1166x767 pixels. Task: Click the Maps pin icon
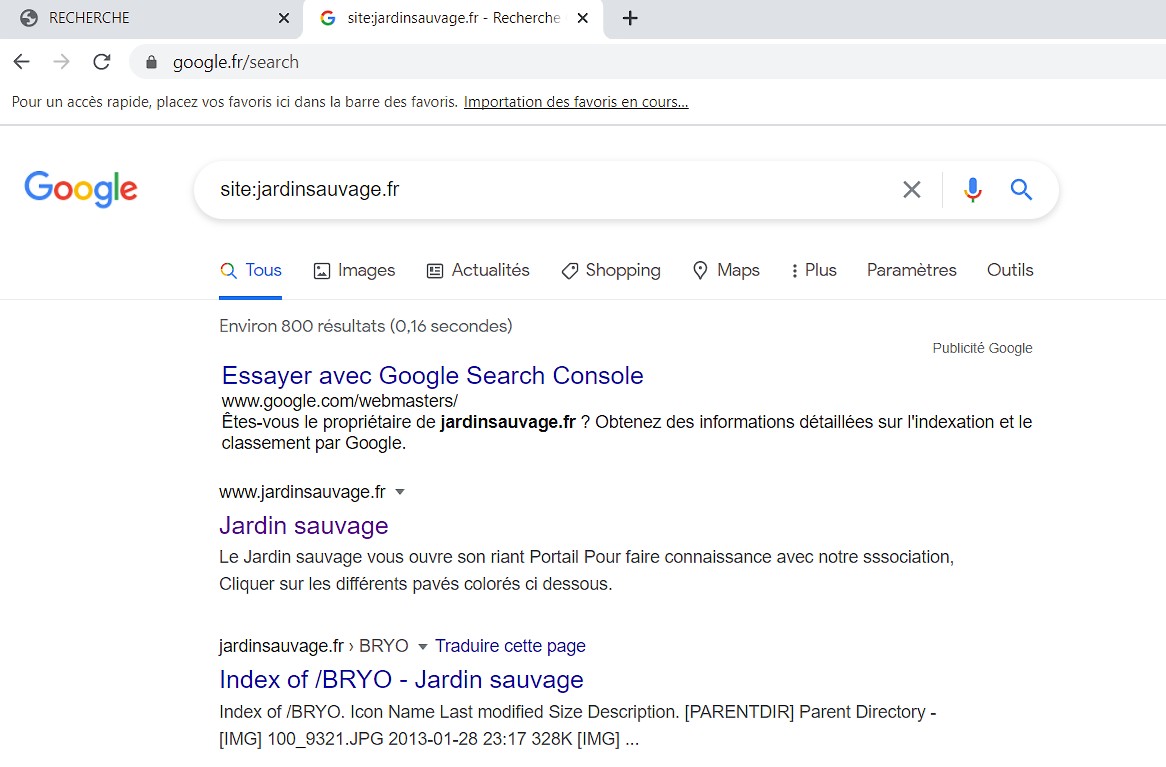click(700, 271)
